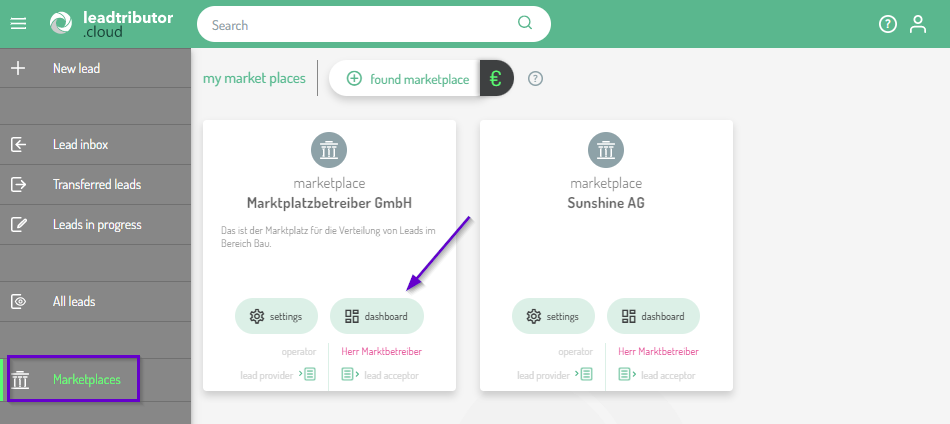Open settings for Marktplatzbetreiber GmbH
This screenshot has height=424, width=950.
(x=276, y=316)
